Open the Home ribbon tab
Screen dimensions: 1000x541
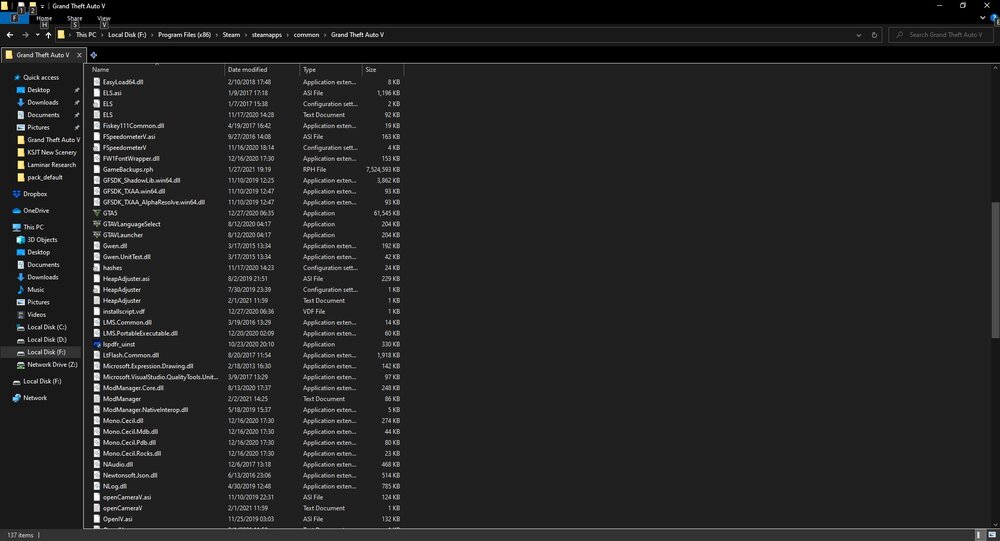pos(44,19)
